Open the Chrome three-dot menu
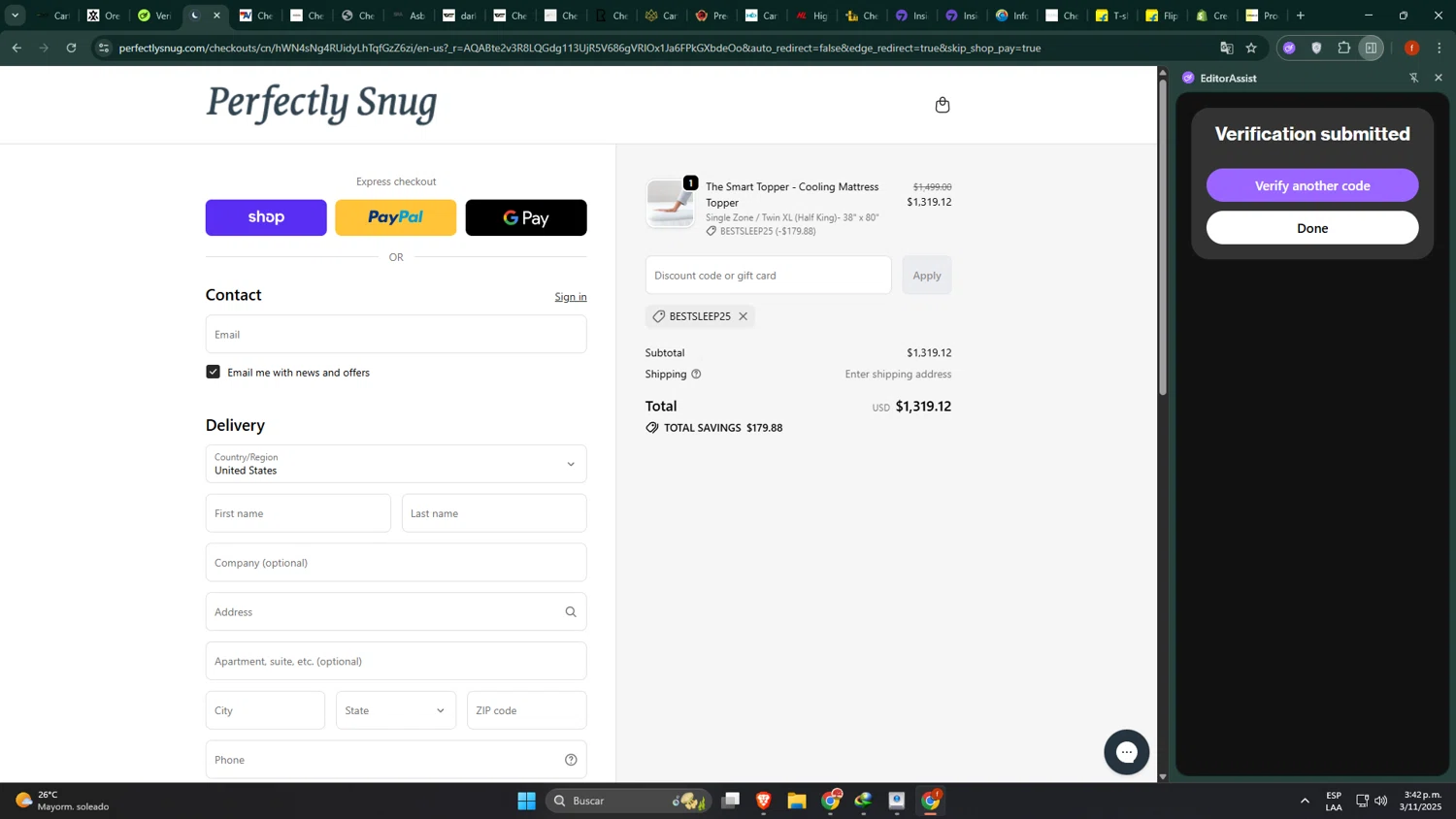The image size is (1456, 819). pyautogui.click(x=1439, y=48)
